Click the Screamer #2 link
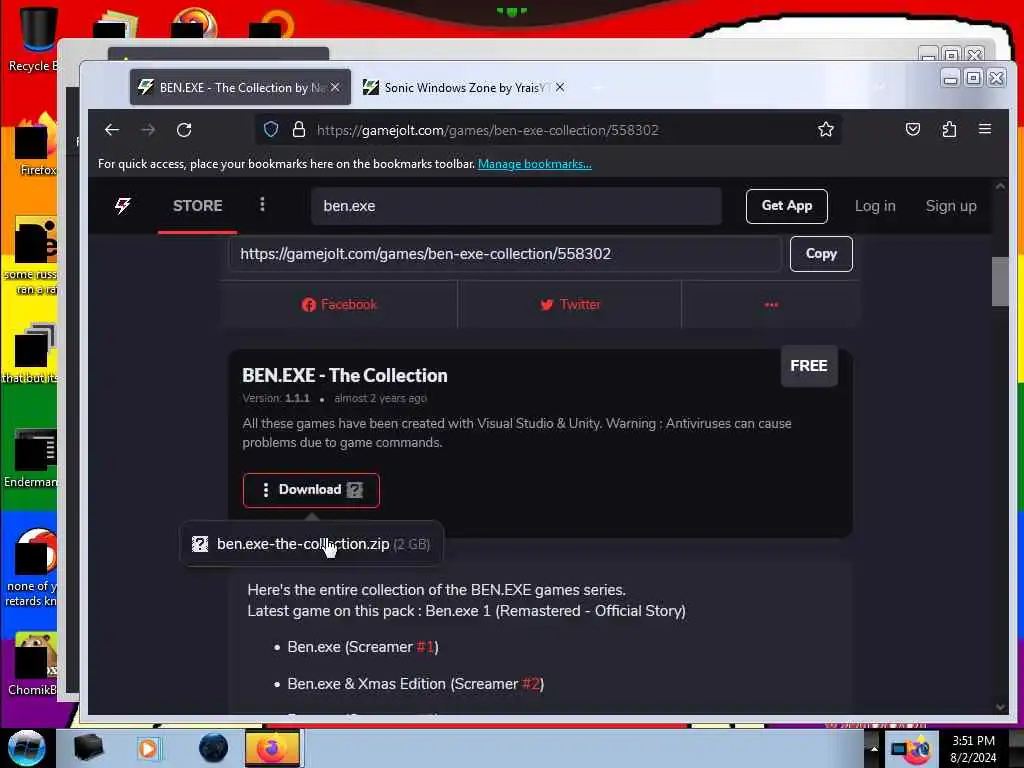1024x768 pixels. point(531,684)
